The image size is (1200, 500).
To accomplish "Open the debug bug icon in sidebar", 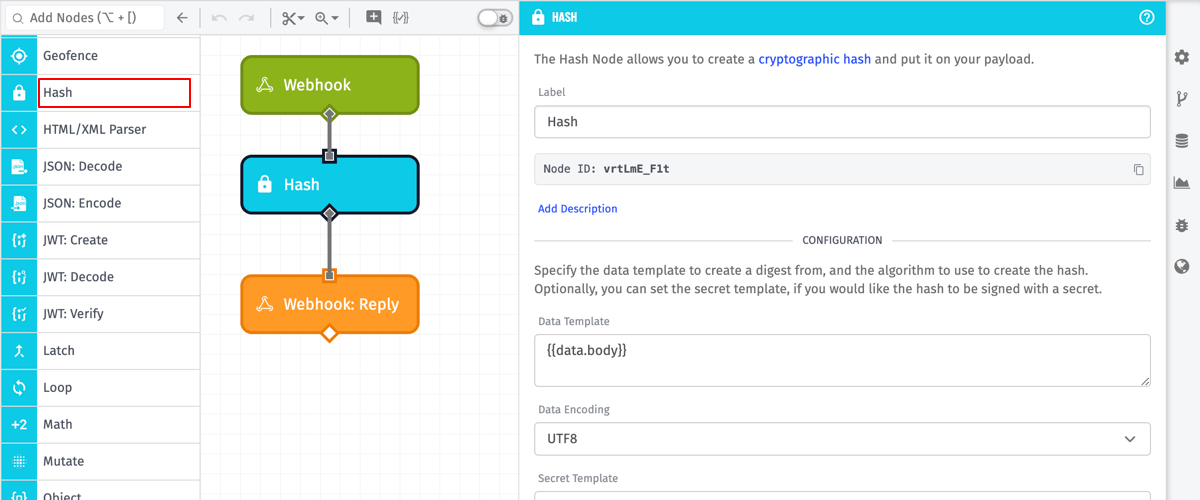I will click(x=1182, y=225).
